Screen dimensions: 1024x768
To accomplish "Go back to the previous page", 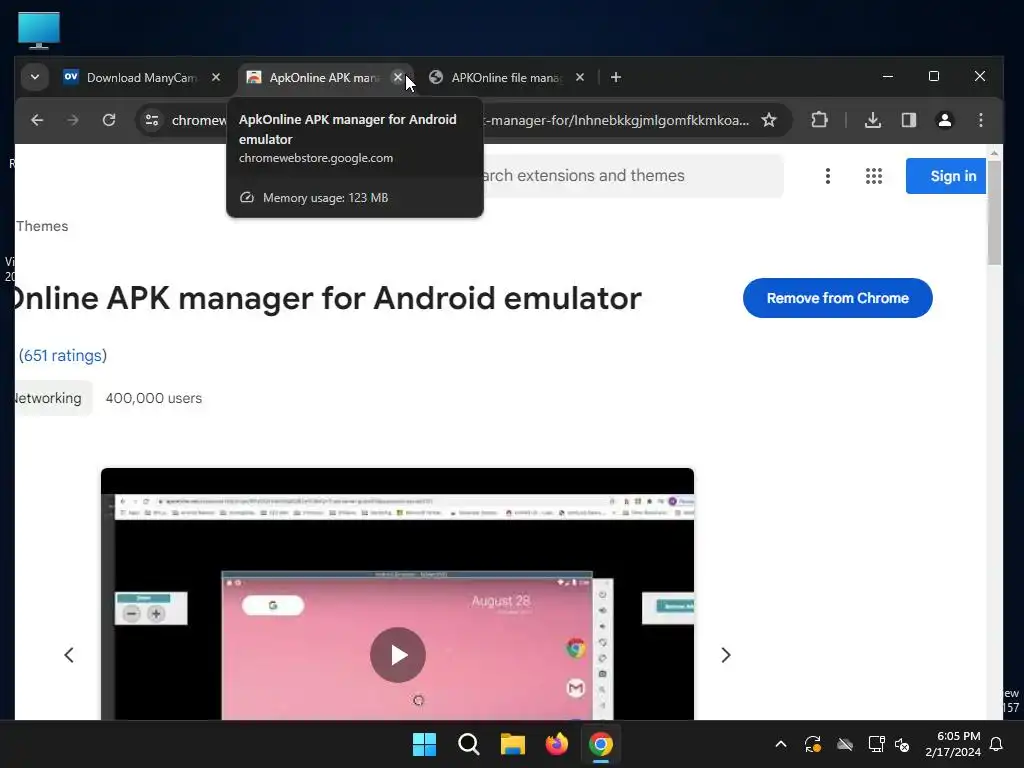I will click(37, 120).
